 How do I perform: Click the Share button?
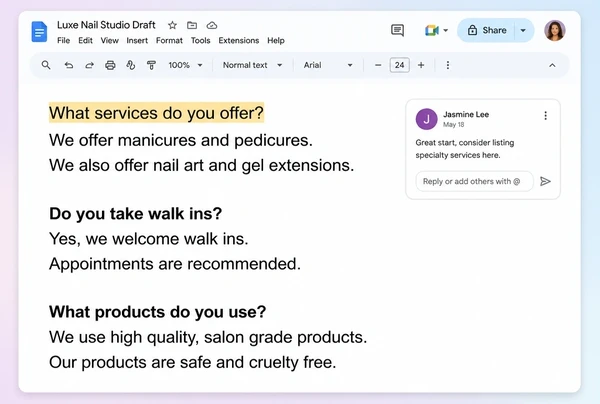coord(486,30)
